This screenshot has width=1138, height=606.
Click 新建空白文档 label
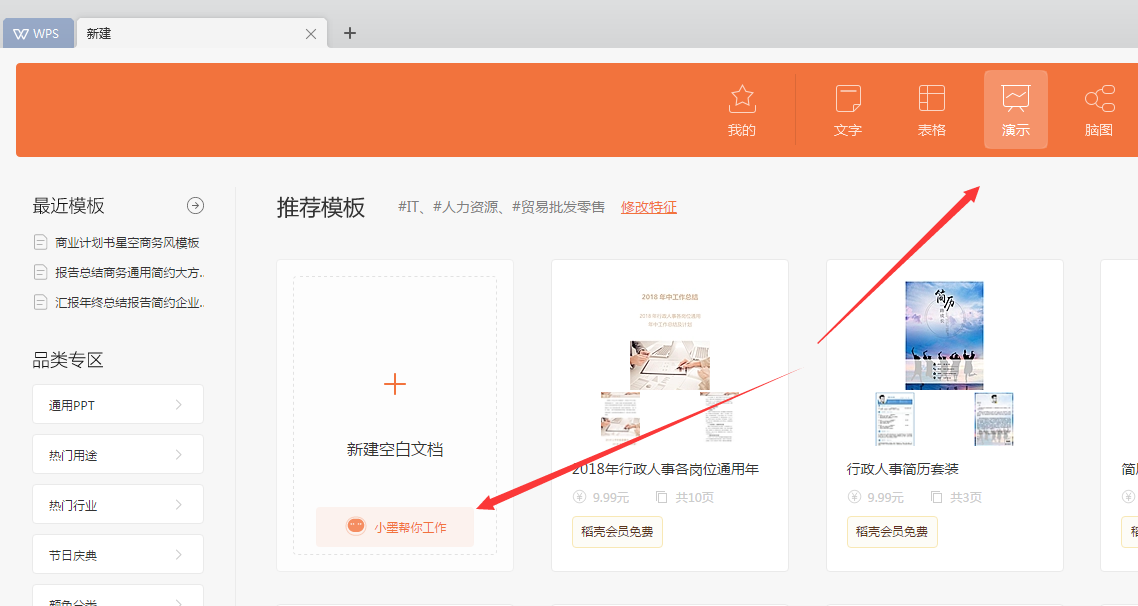point(395,450)
